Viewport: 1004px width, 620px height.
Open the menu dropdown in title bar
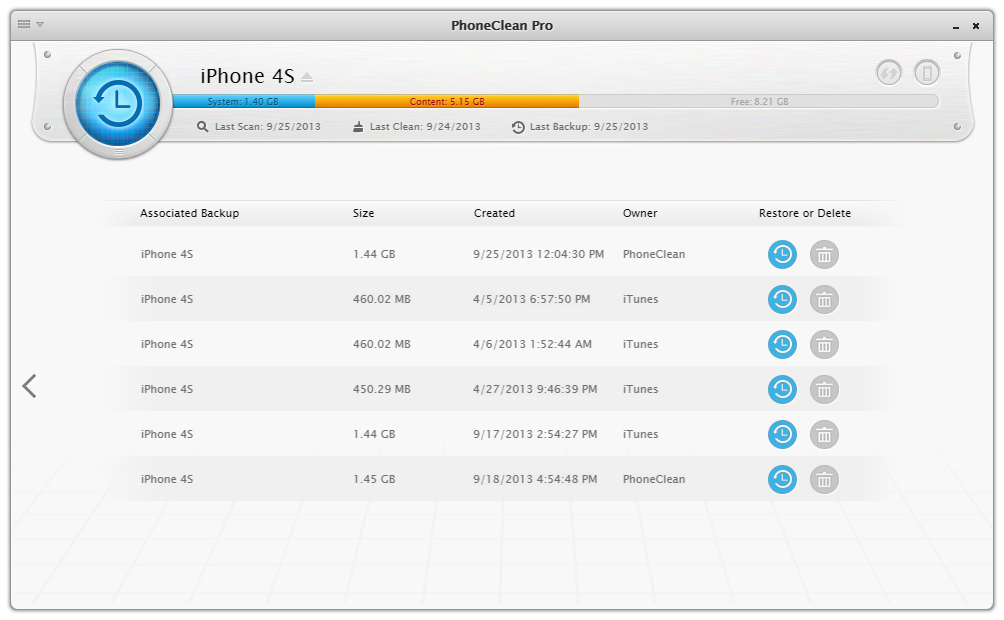[30, 24]
